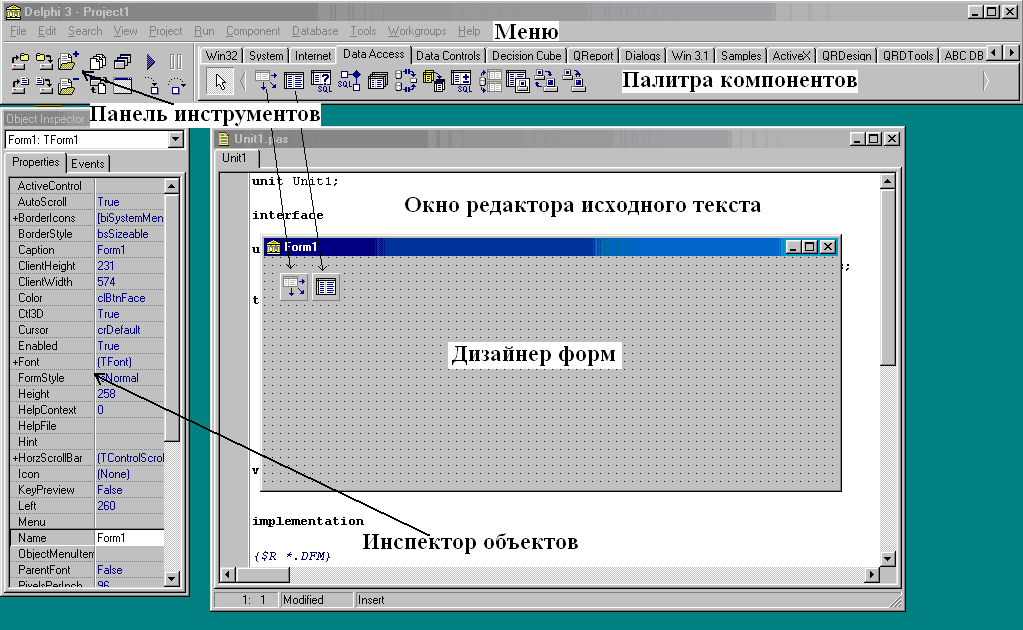
Task: Click the code editor vertical scroll down arrow
Action: [x=888, y=558]
